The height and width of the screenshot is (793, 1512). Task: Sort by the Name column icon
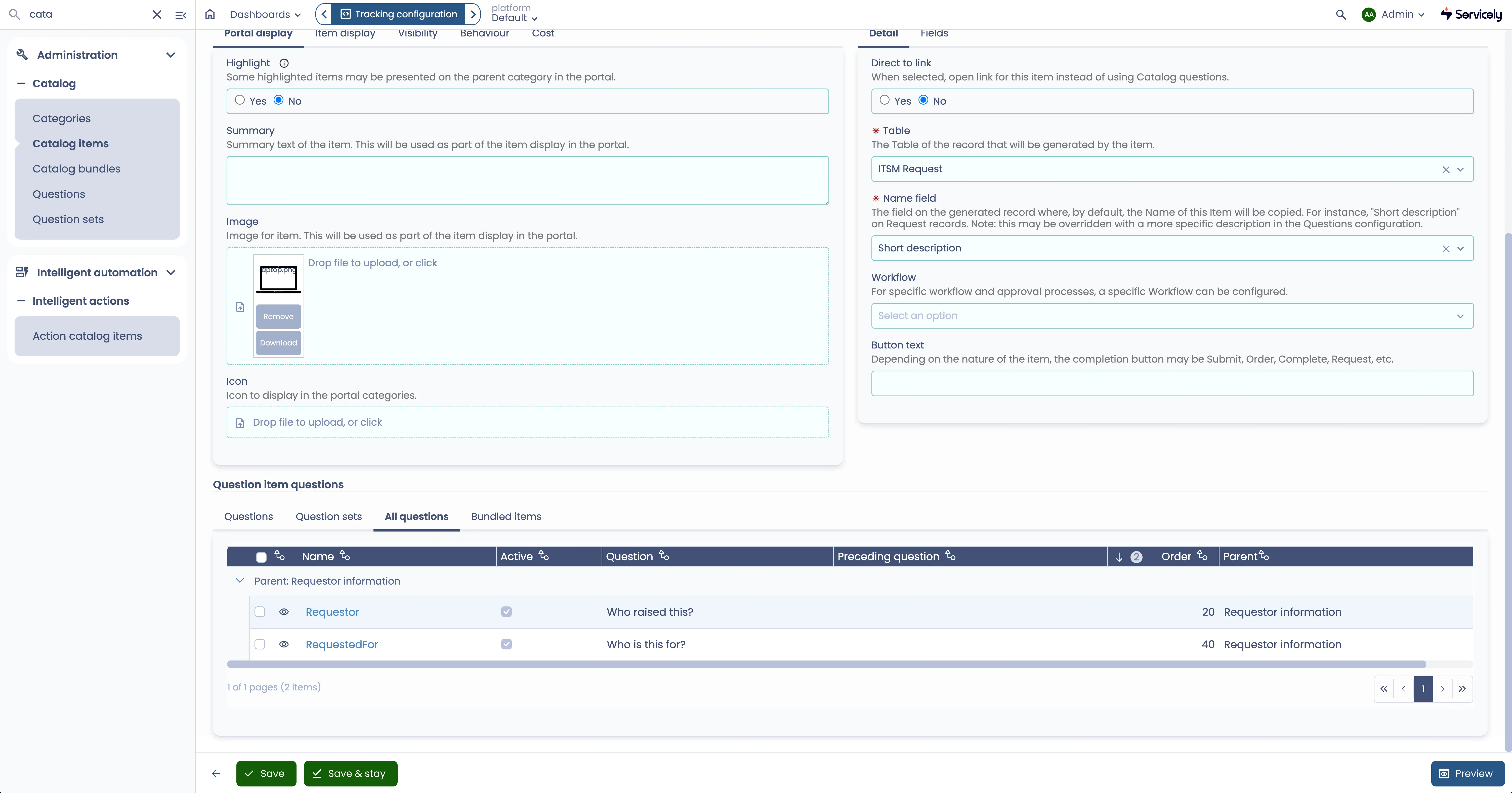coord(345,555)
